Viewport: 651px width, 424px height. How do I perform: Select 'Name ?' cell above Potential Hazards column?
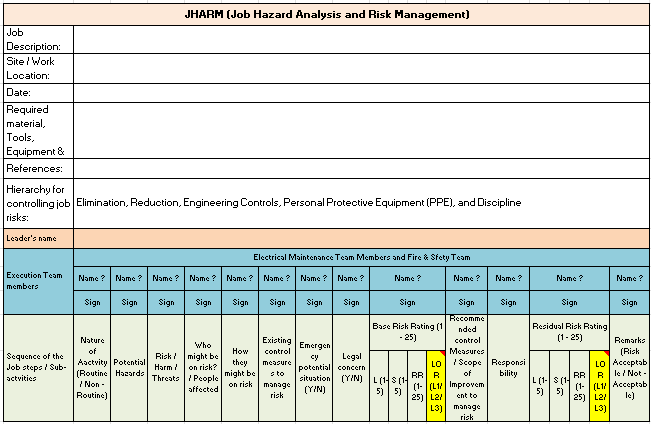(129, 278)
